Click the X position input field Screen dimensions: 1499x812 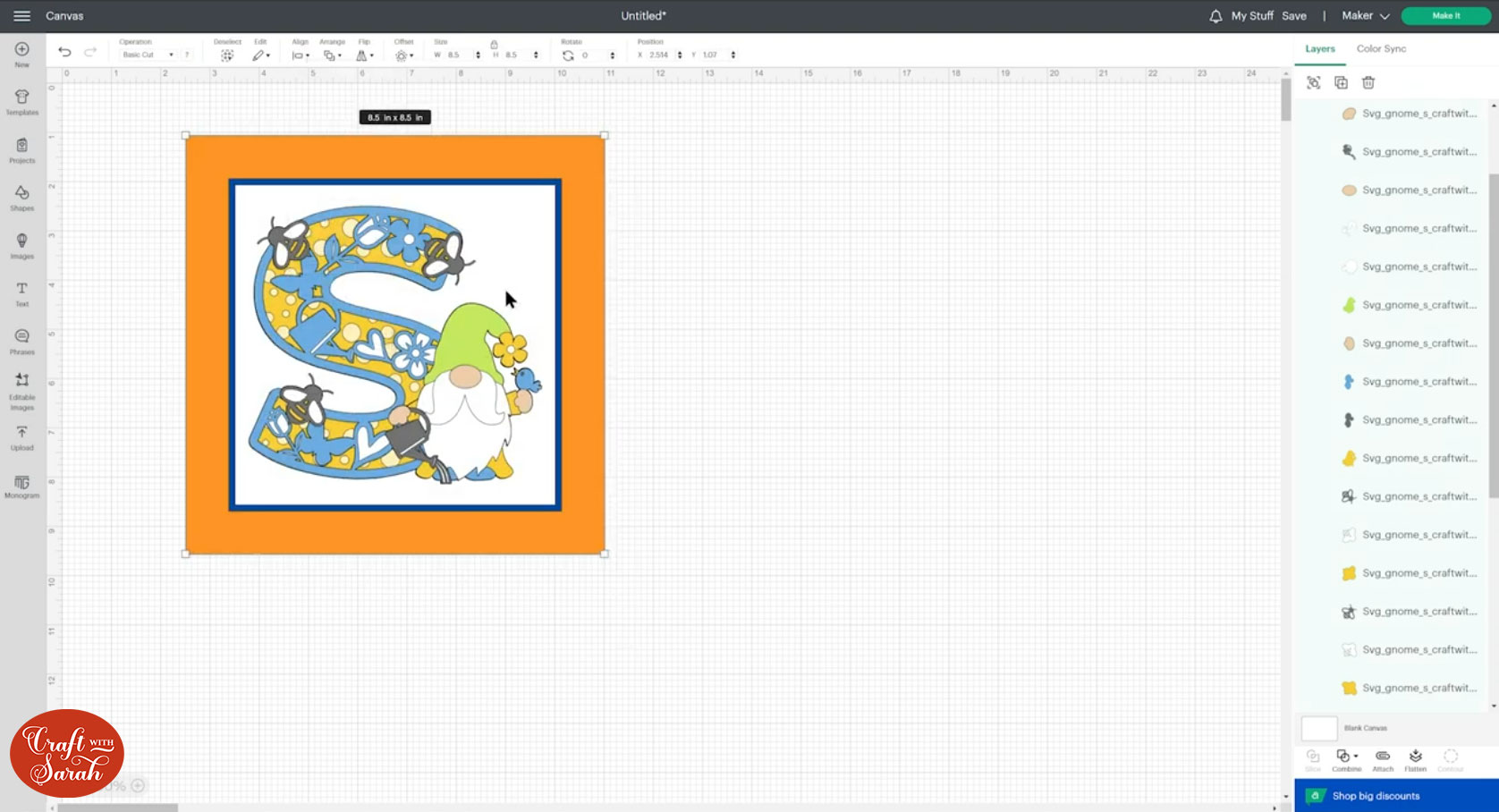pyautogui.click(x=661, y=55)
